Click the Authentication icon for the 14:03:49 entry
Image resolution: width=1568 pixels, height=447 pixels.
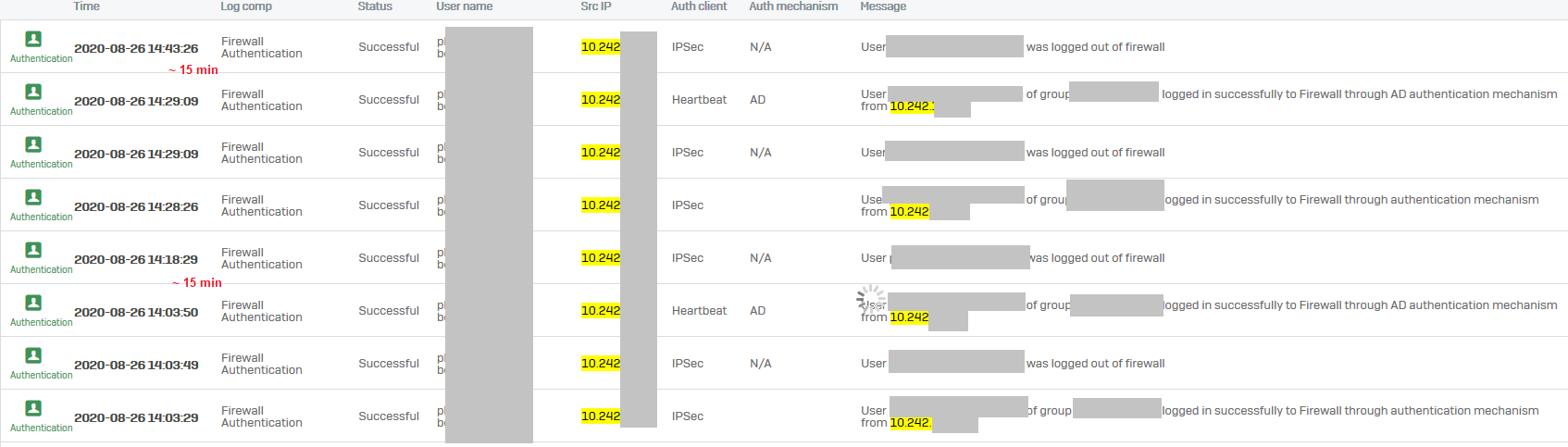click(33, 355)
